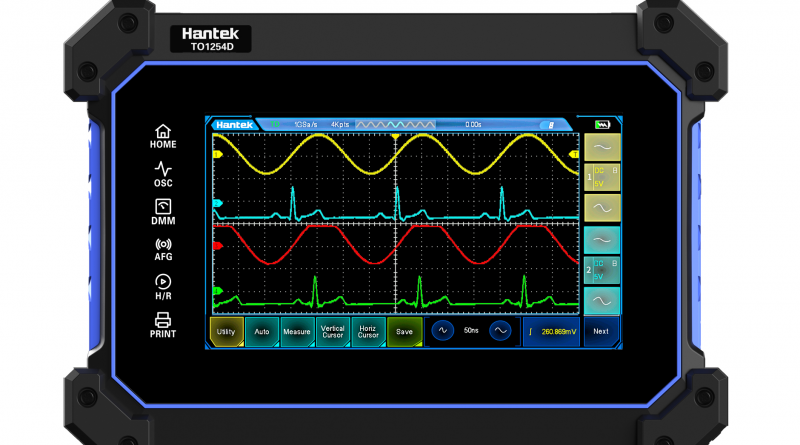Toggle channel 2 DC 5V settings
Screen dimensions: 800x445
[x=601, y=270]
